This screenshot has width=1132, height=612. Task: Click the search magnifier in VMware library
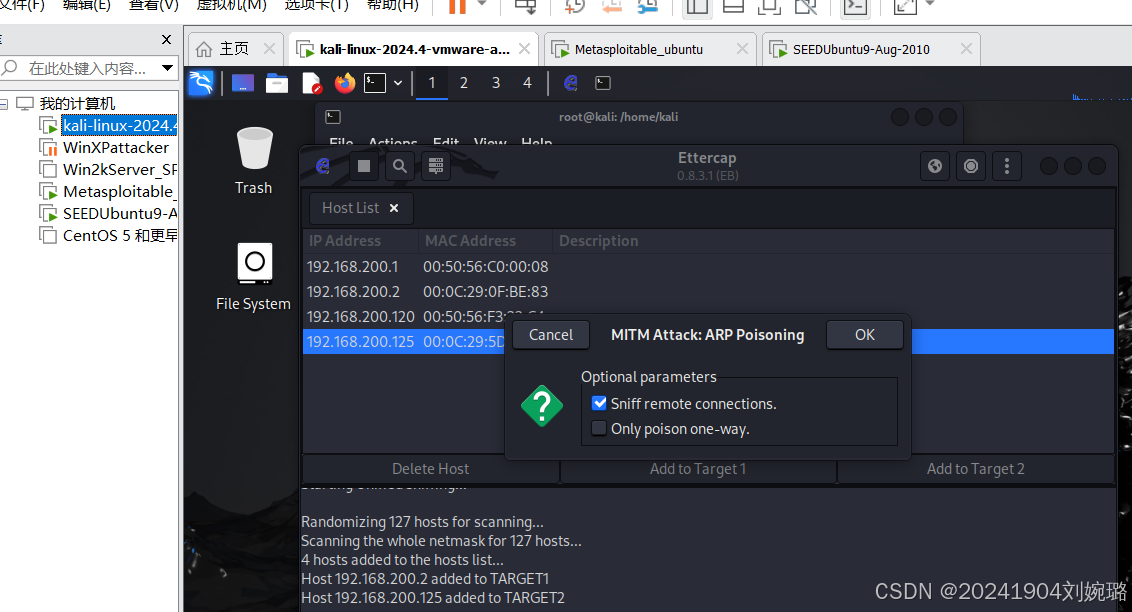10,68
